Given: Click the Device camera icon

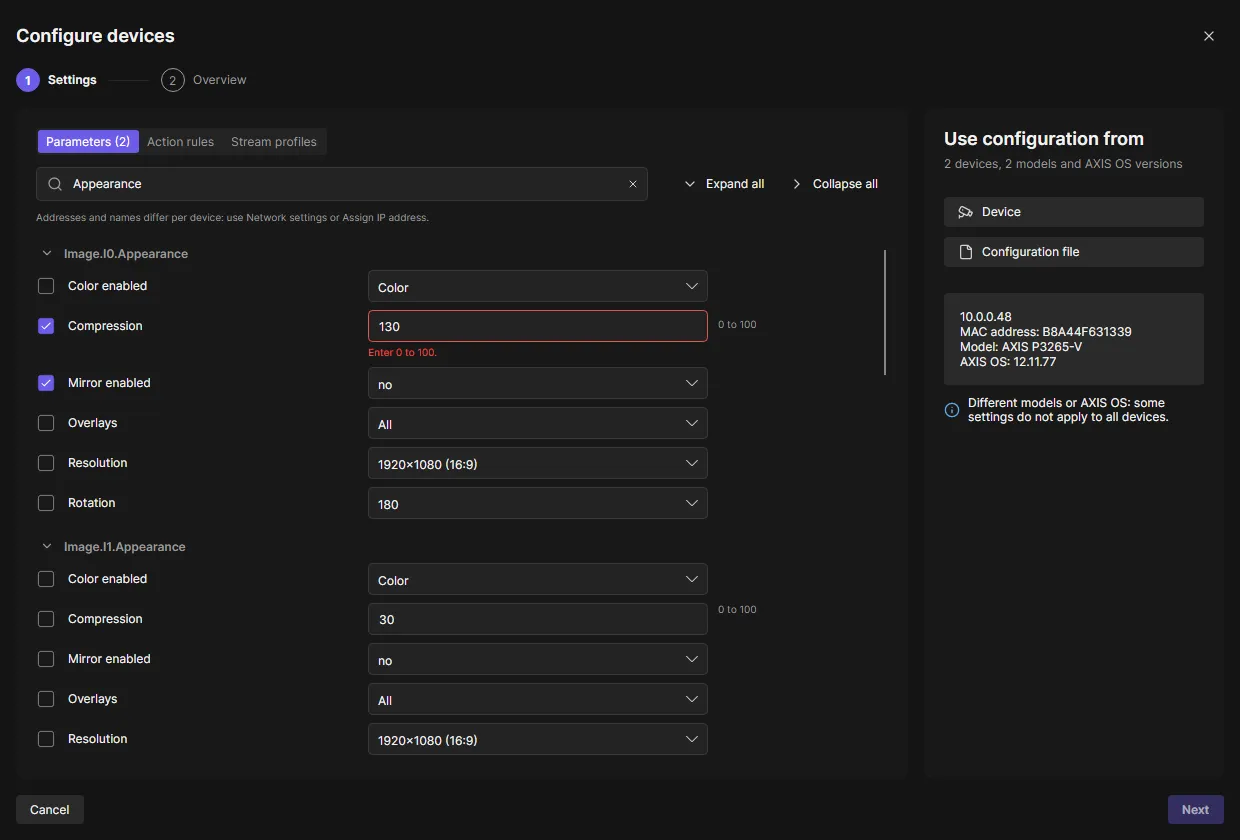Looking at the screenshot, I should pos(965,212).
